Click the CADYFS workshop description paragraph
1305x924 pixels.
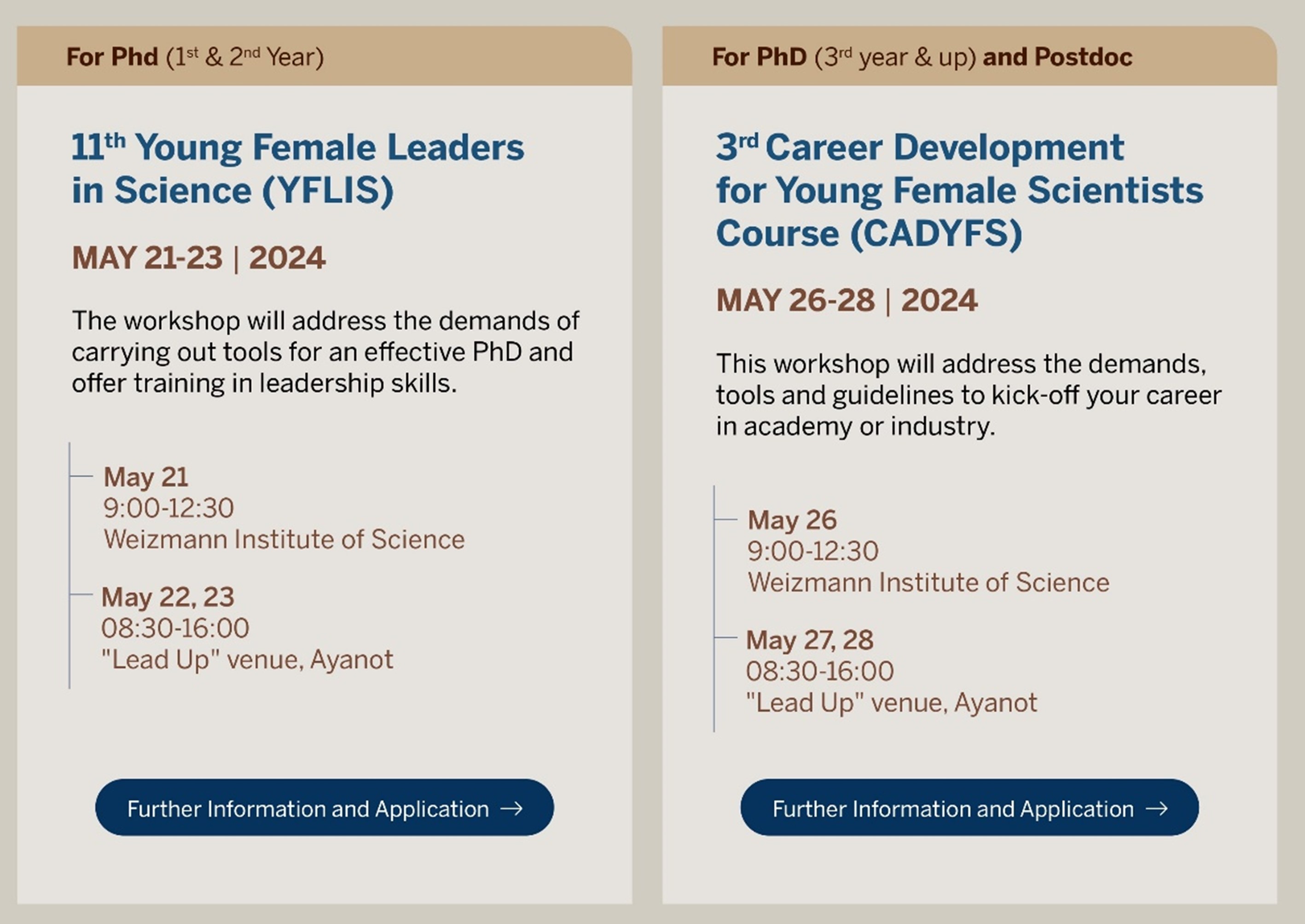coord(969,395)
